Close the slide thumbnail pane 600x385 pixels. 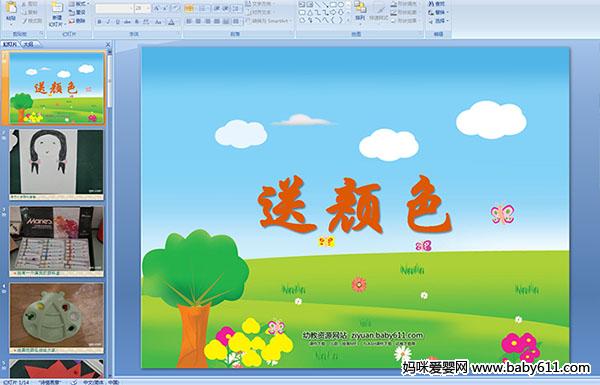coord(108,44)
